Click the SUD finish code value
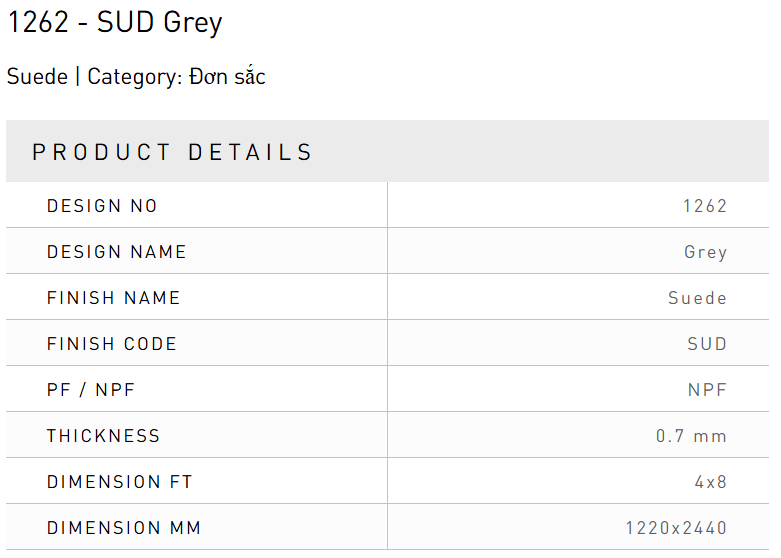 pos(707,344)
